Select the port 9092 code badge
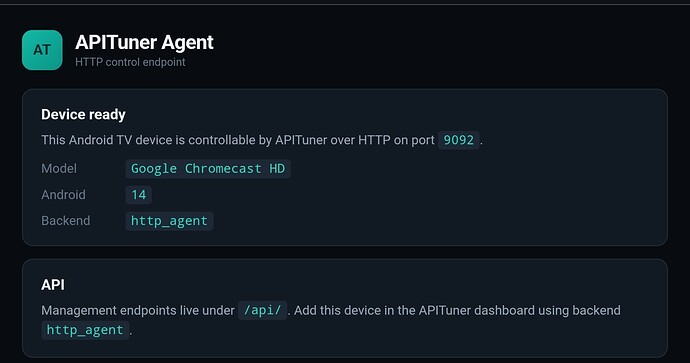This screenshot has width=690, height=363. [x=459, y=140]
